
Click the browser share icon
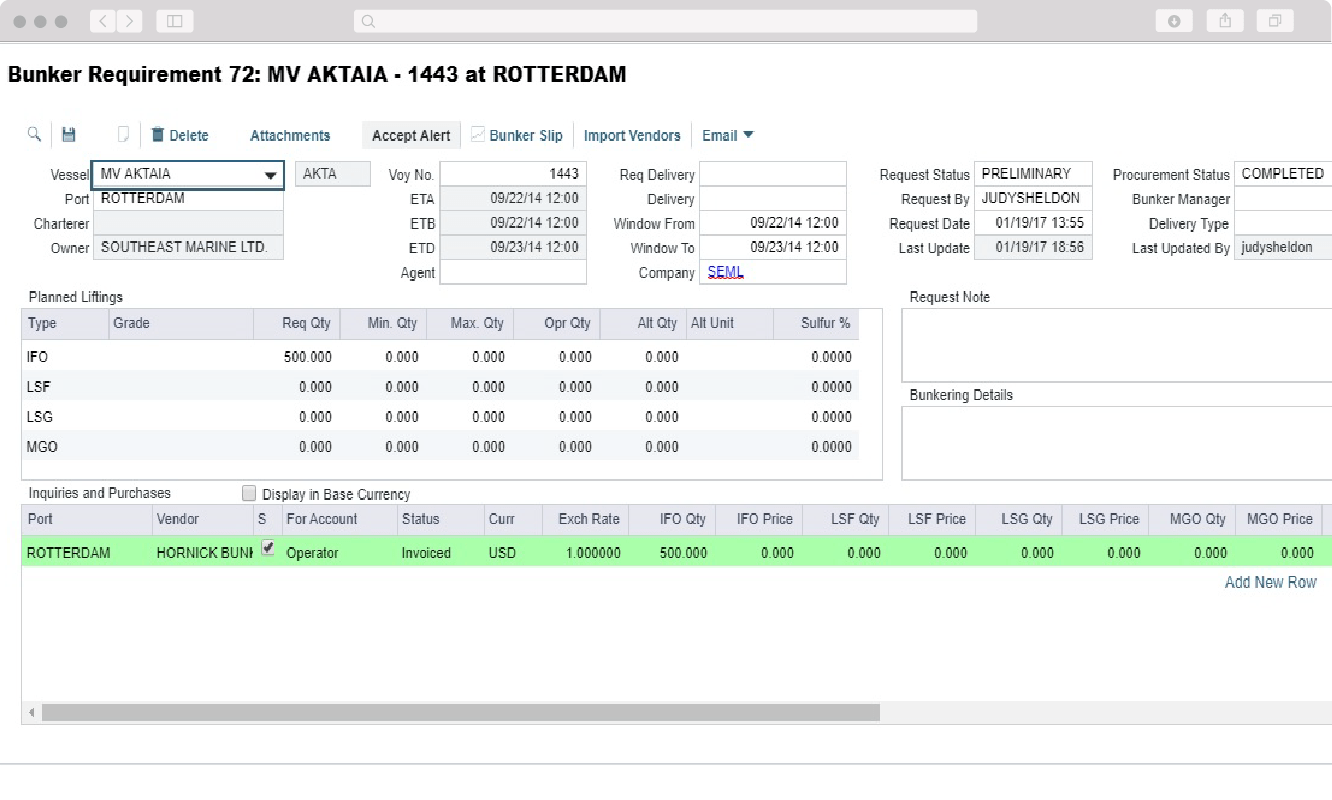1224,21
